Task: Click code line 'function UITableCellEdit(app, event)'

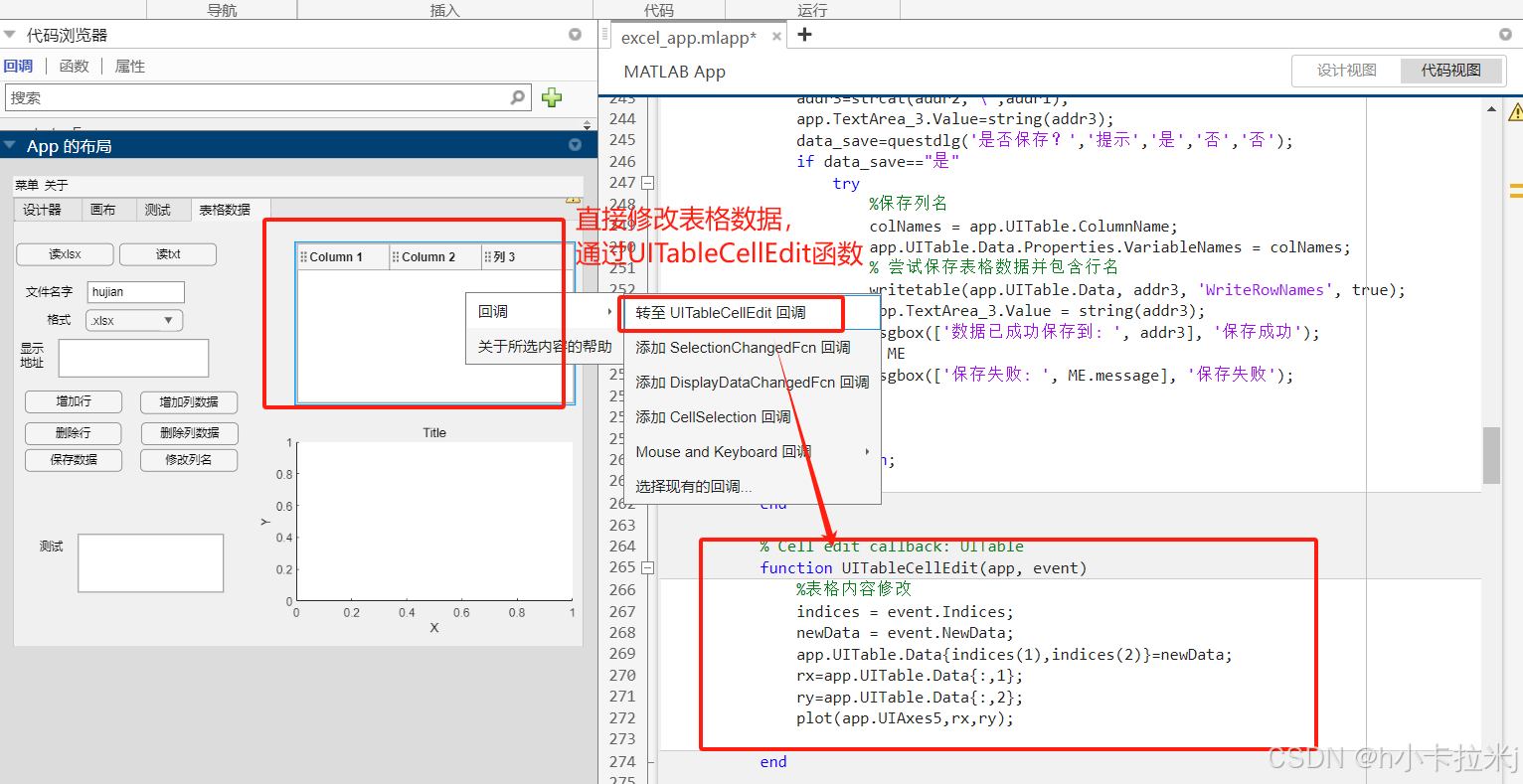Action: [924, 568]
